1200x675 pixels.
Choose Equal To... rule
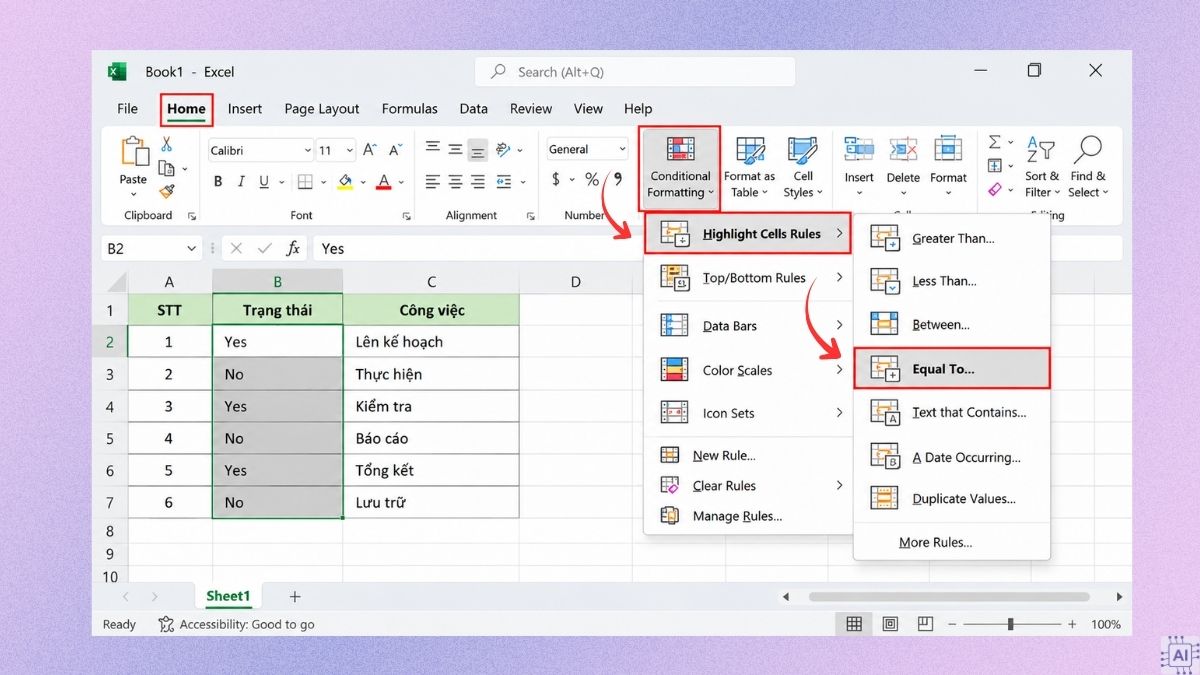tap(951, 369)
